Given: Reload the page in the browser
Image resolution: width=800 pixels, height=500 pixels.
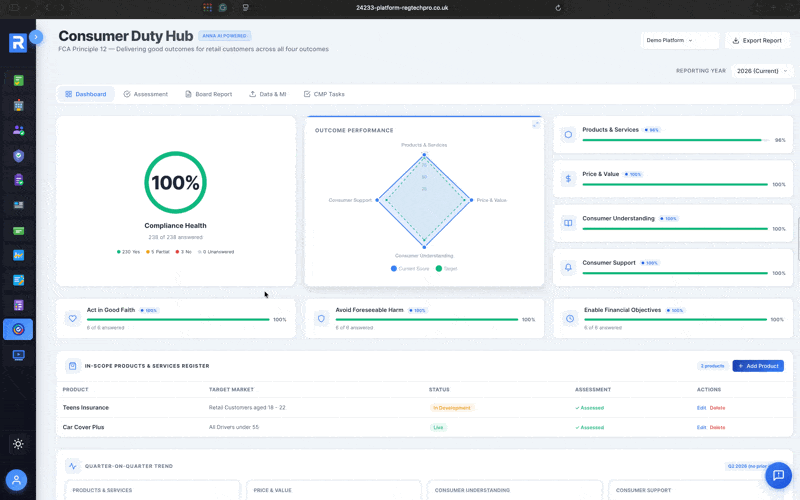Looking at the screenshot, I should (558, 8).
